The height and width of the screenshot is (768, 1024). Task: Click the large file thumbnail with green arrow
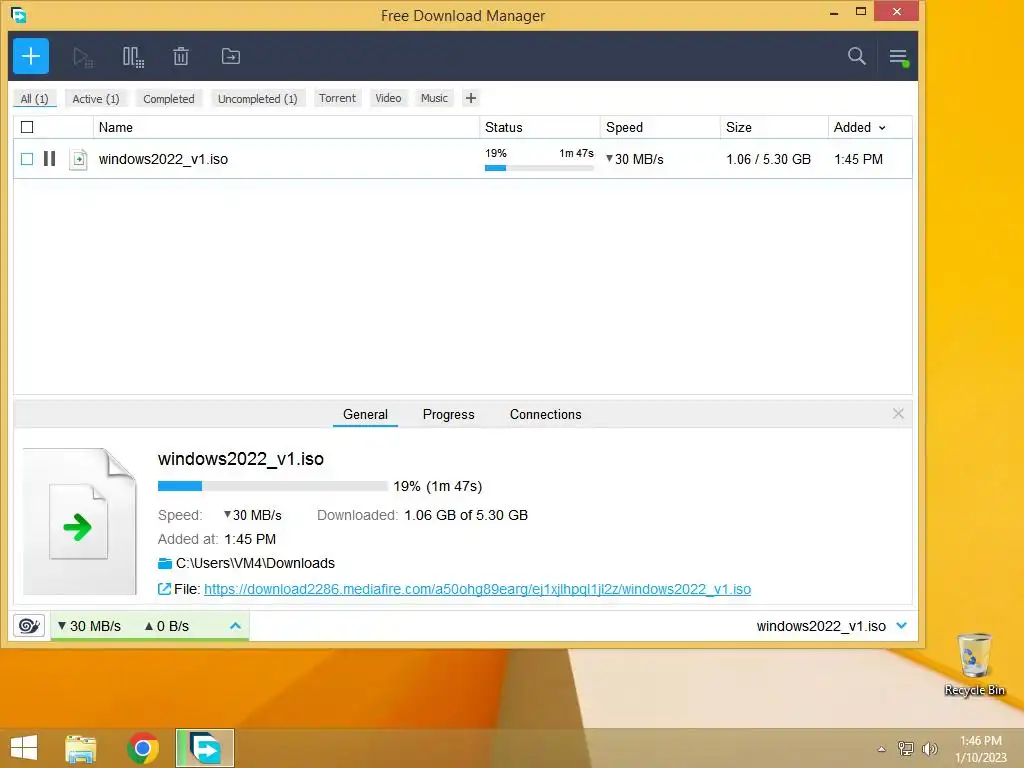[x=80, y=521]
